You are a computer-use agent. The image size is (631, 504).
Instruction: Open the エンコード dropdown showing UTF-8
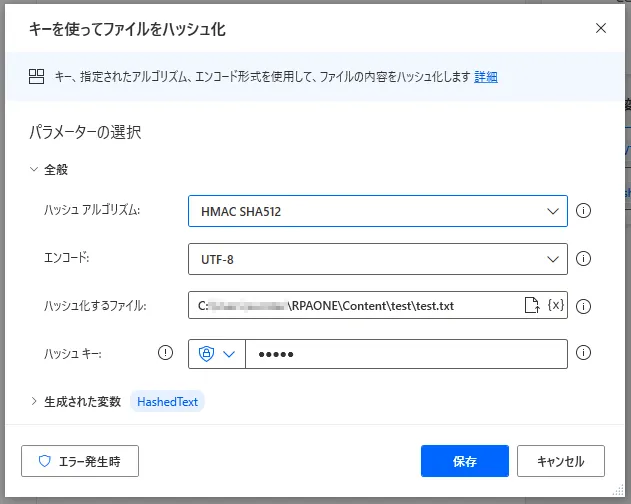[x=378, y=259]
